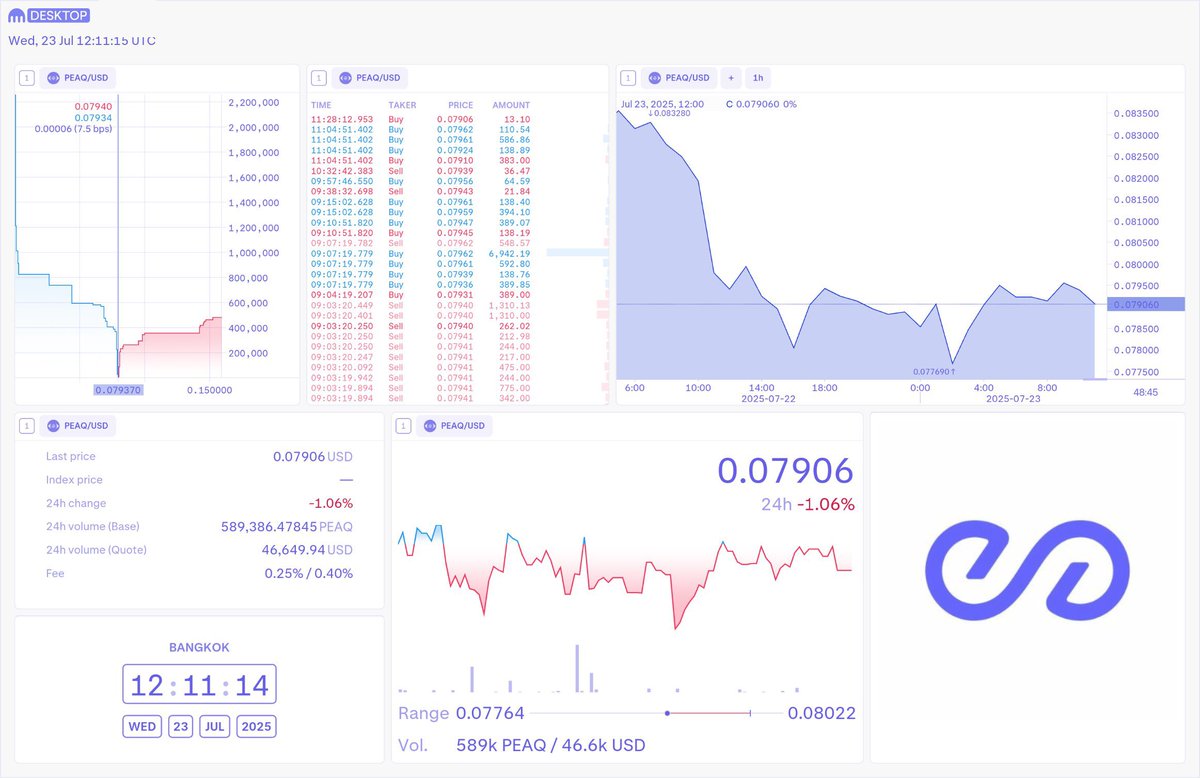Click the 24h change value in info panel

pos(330,503)
